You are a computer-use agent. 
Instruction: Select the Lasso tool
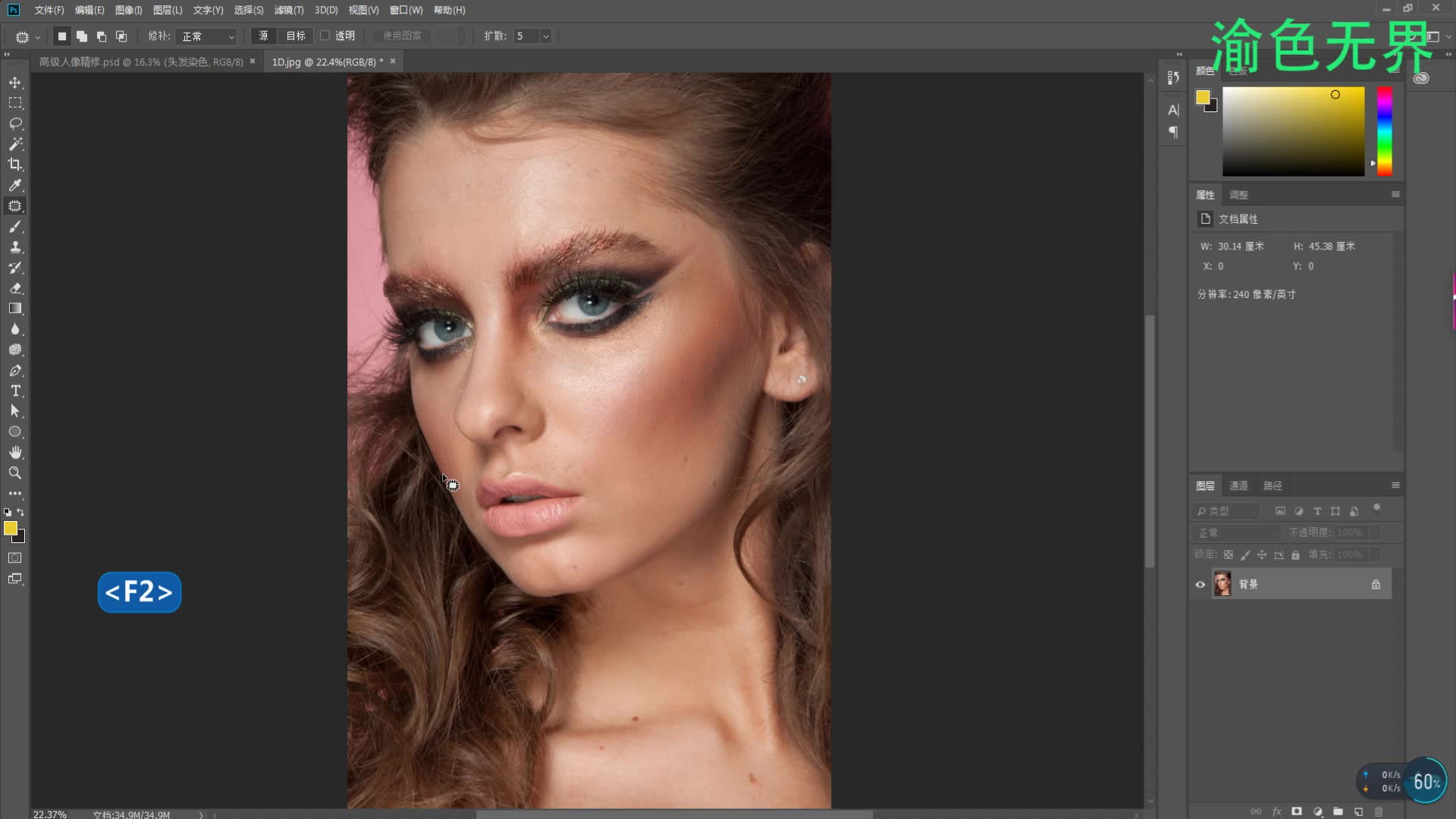click(15, 123)
